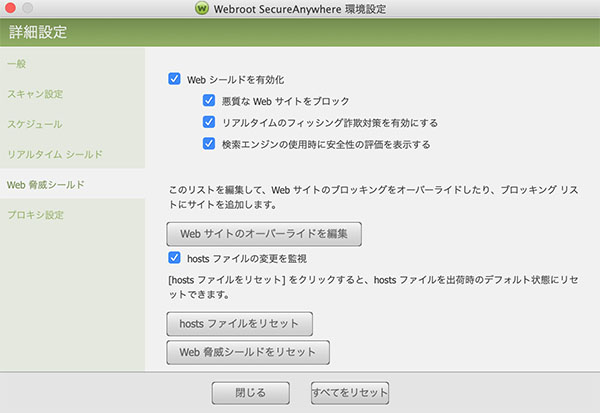Image resolution: width=600 pixels, height=413 pixels.
Task: Uncheck 悪質な Web サイトをブロック
Action: tap(209, 100)
